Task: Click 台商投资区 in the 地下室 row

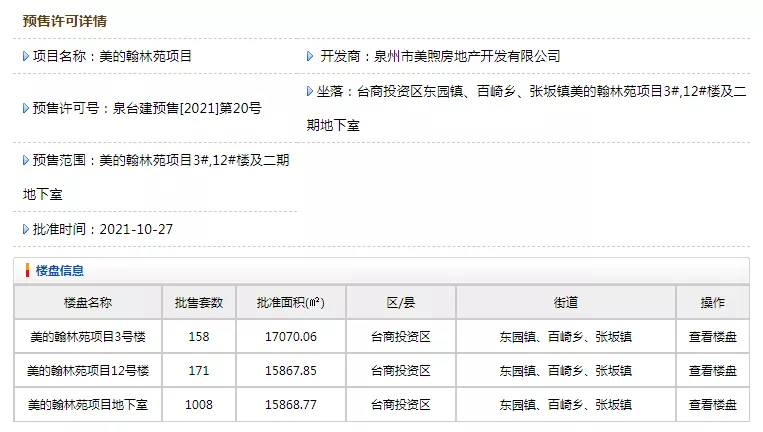Action: 401,405
